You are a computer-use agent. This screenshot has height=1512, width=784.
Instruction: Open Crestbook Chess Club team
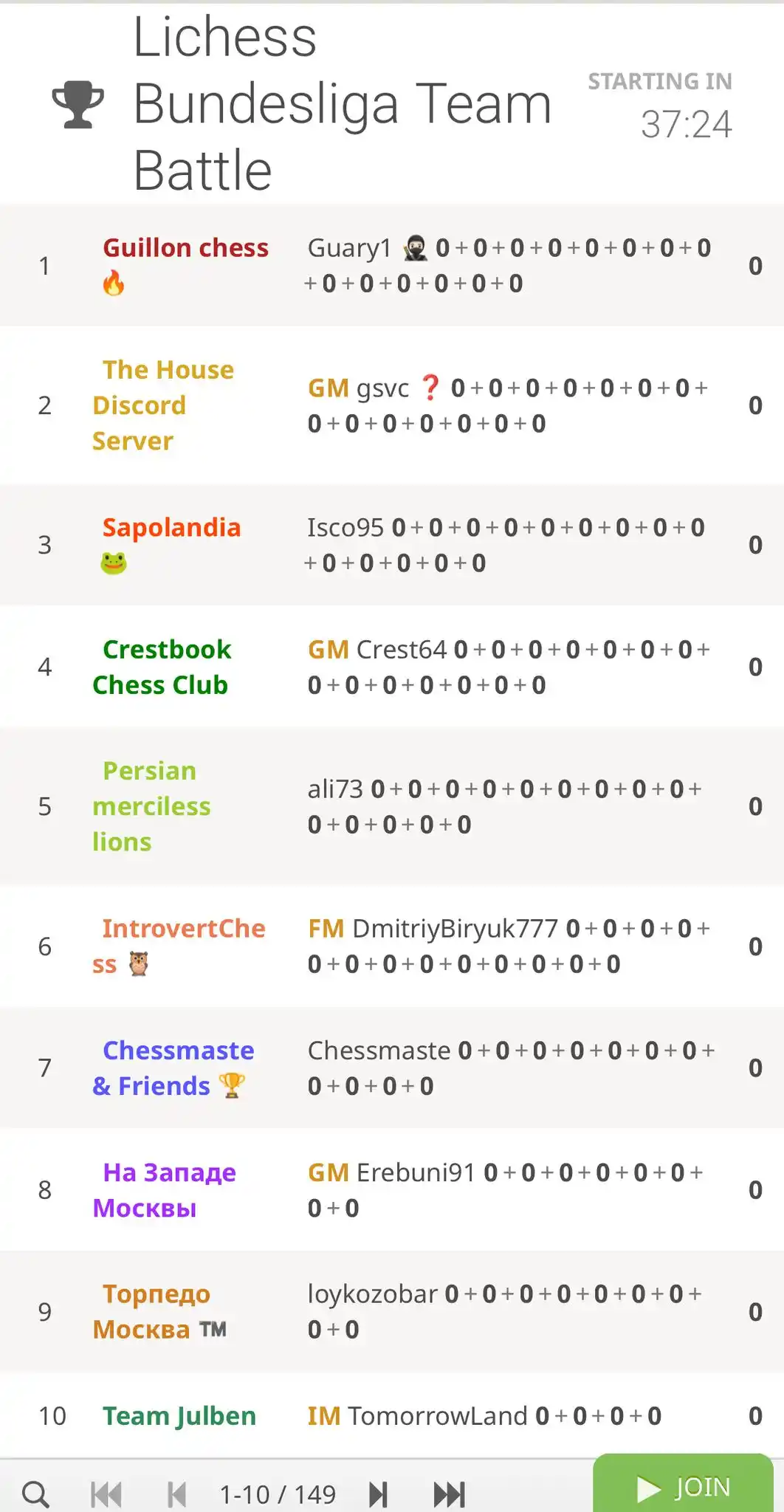click(x=162, y=667)
